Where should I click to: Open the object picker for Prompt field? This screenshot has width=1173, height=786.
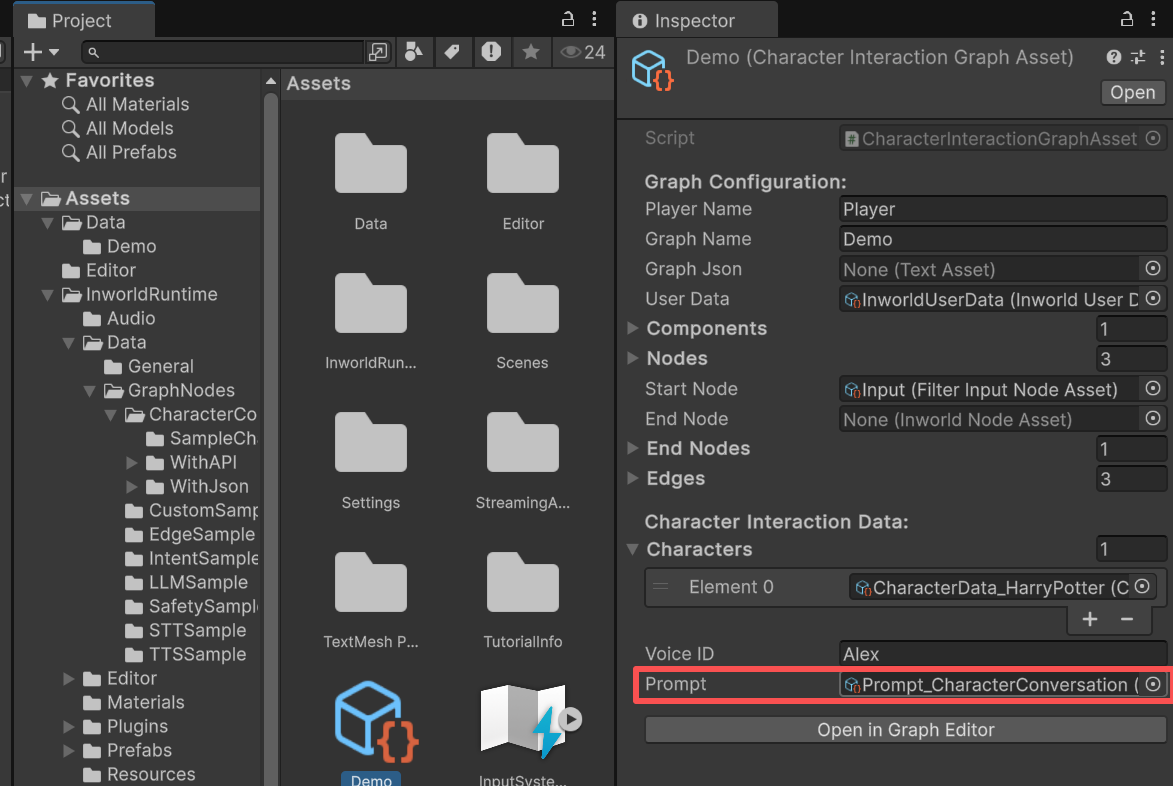(x=1153, y=684)
